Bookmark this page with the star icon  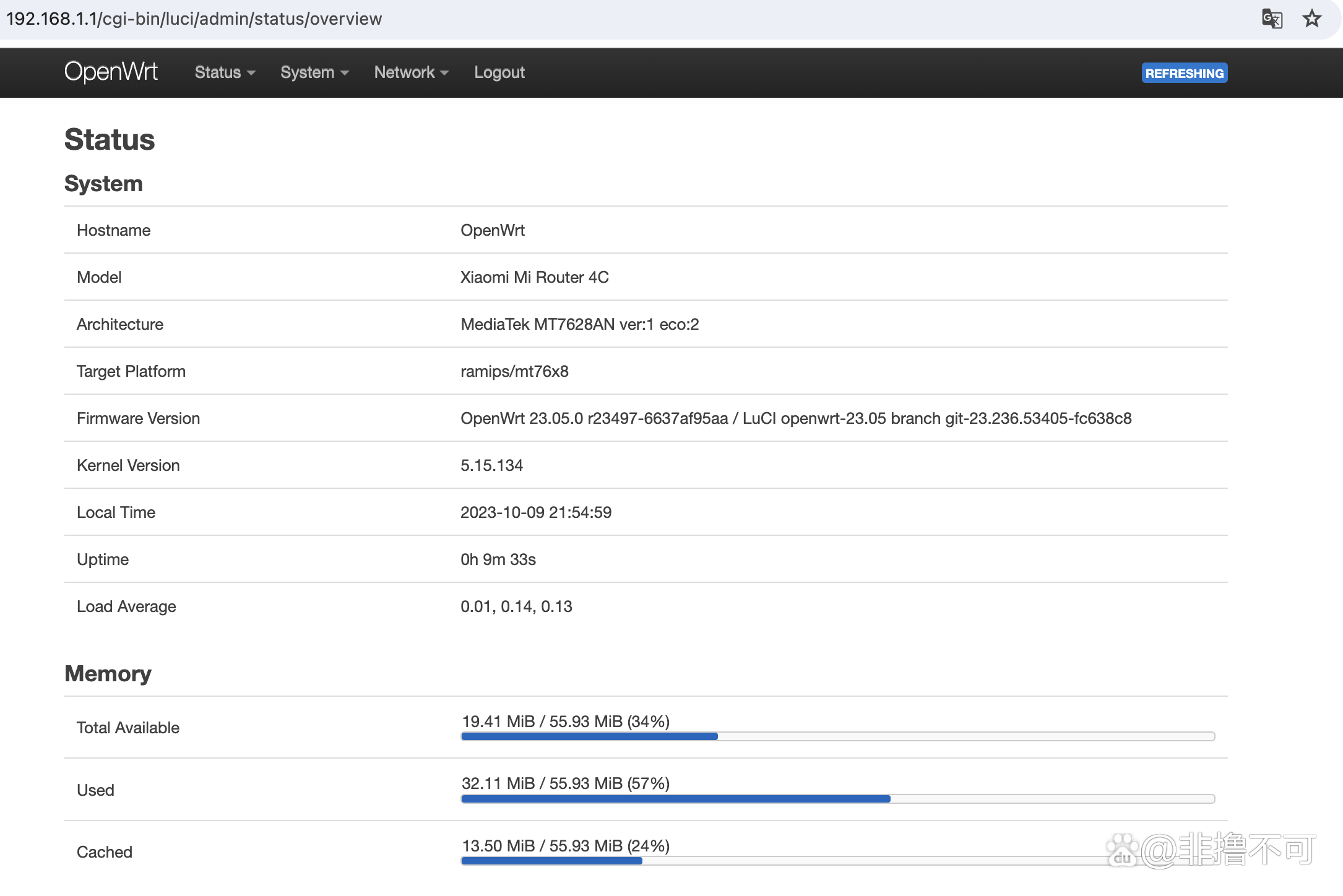point(1311,19)
